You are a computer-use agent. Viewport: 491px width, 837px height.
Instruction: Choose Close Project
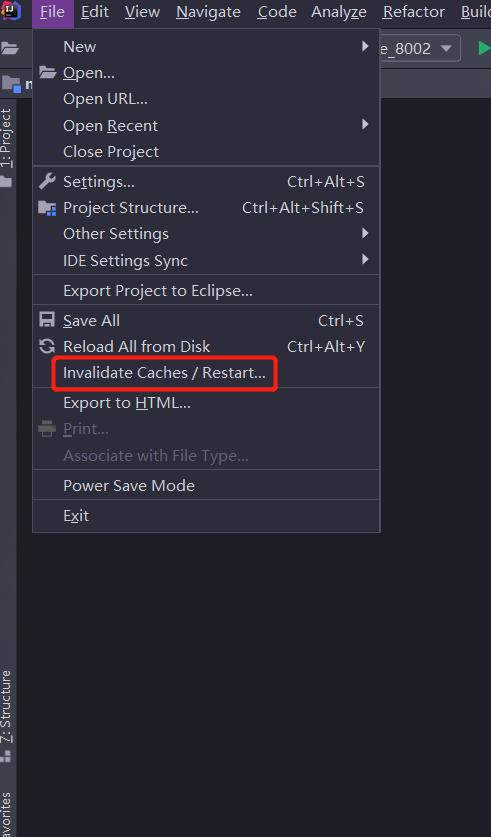(x=206, y=152)
